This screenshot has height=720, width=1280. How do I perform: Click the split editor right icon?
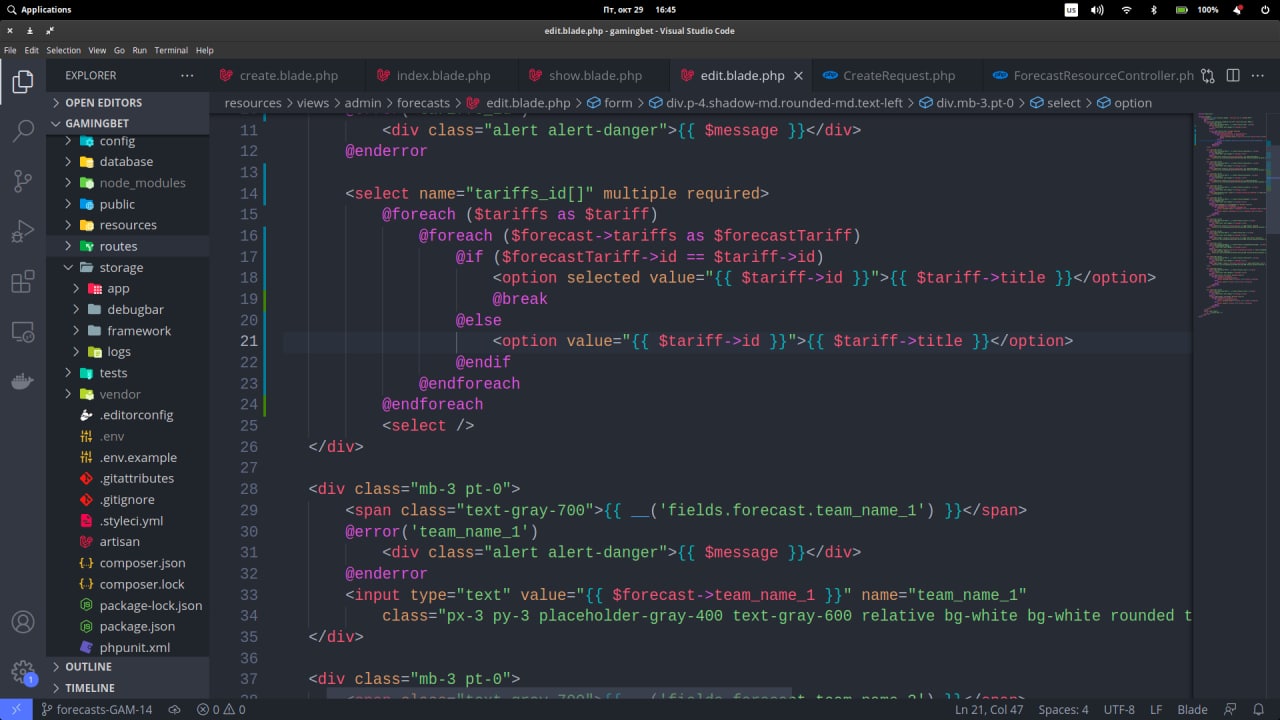[x=1233, y=75]
